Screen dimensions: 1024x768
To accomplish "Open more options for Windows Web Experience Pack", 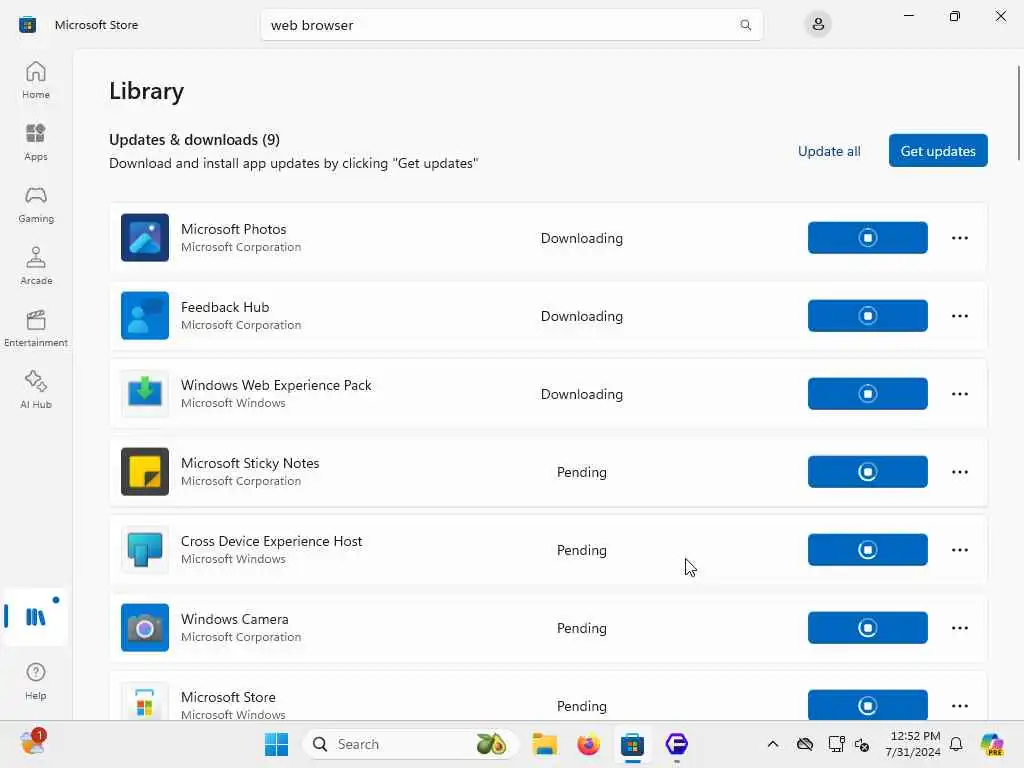I will point(959,394).
